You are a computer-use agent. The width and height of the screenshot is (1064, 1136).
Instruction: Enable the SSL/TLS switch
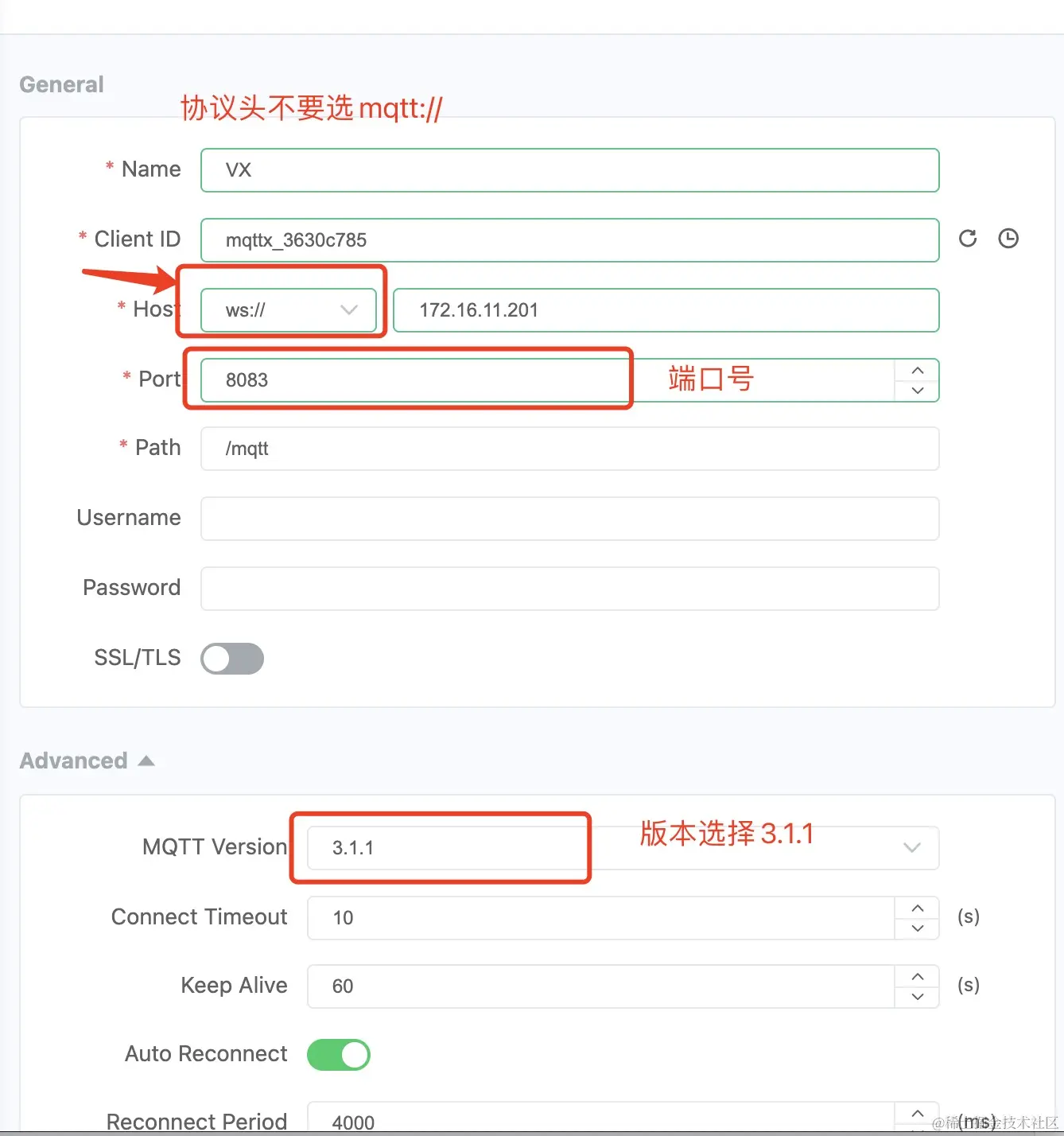[232, 659]
